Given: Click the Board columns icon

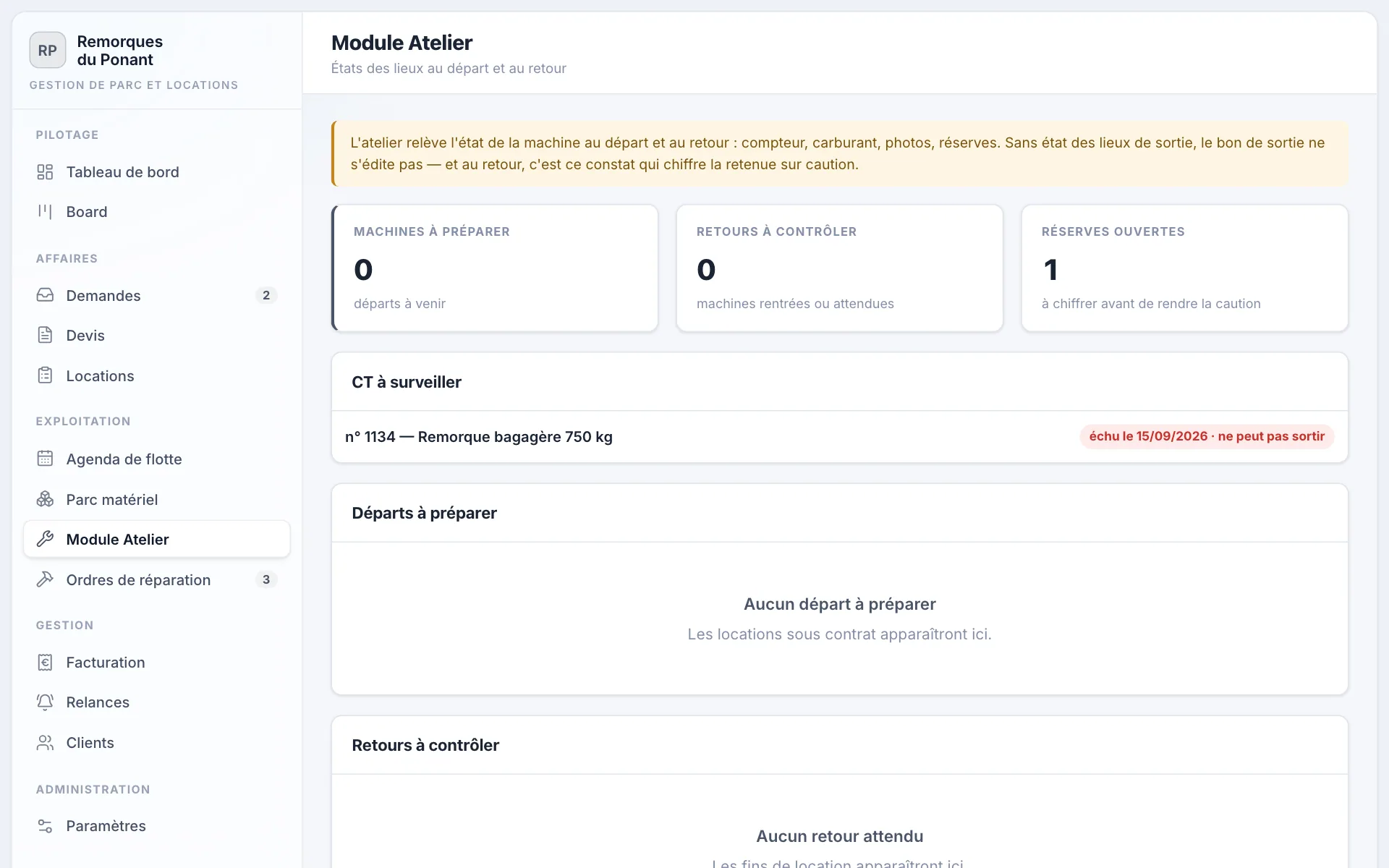Looking at the screenshot, I should point(45,212).
